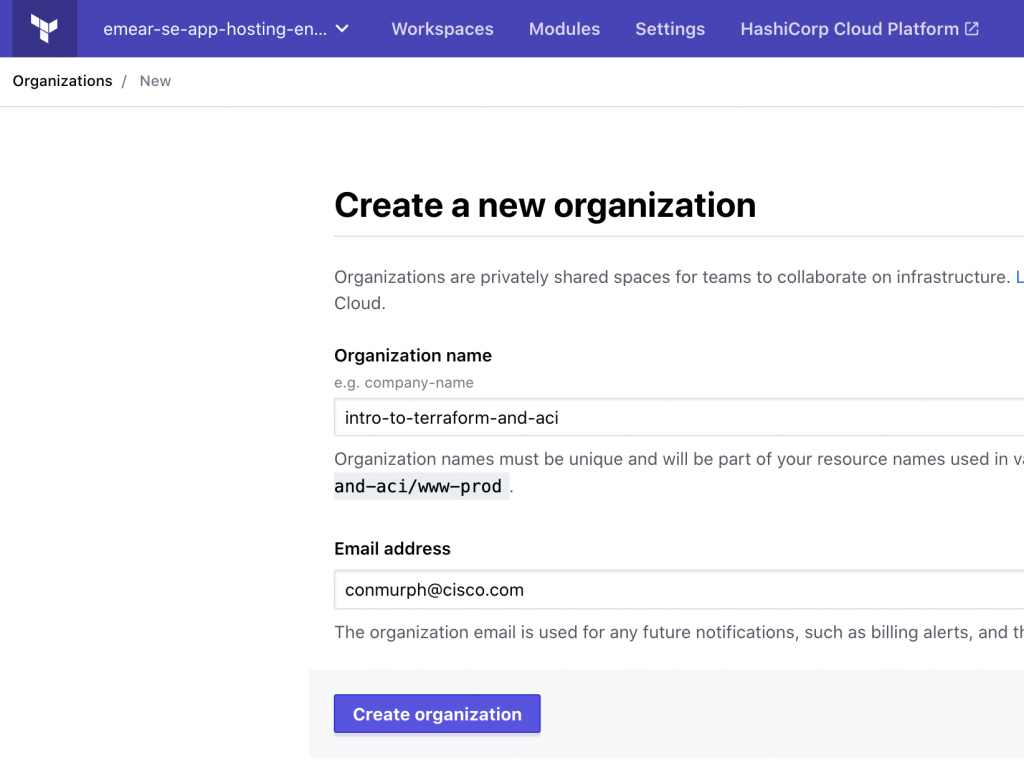
Task: Collapse the organization switcher dropdown arrow
Action: (x=340, y=29)
